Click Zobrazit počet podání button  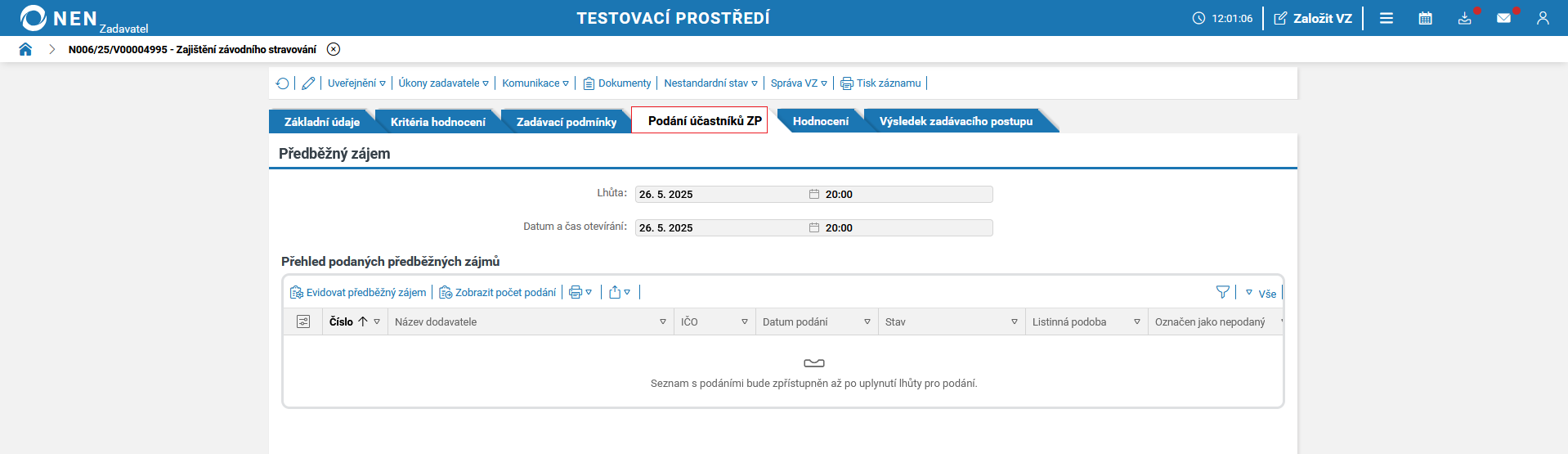pyautogui.click(x=497, y=292)
